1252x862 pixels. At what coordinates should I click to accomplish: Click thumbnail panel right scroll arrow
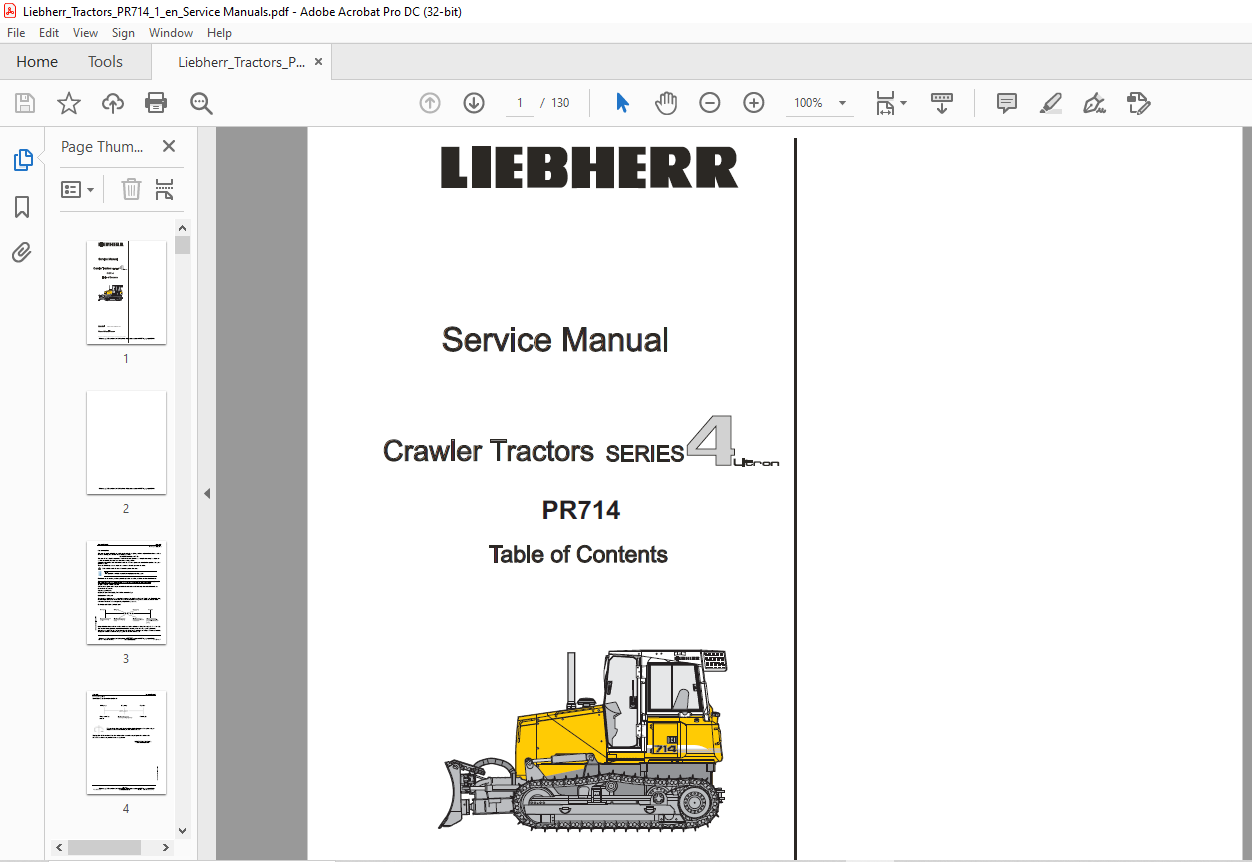pyautogui.click(x=167, y=847)
